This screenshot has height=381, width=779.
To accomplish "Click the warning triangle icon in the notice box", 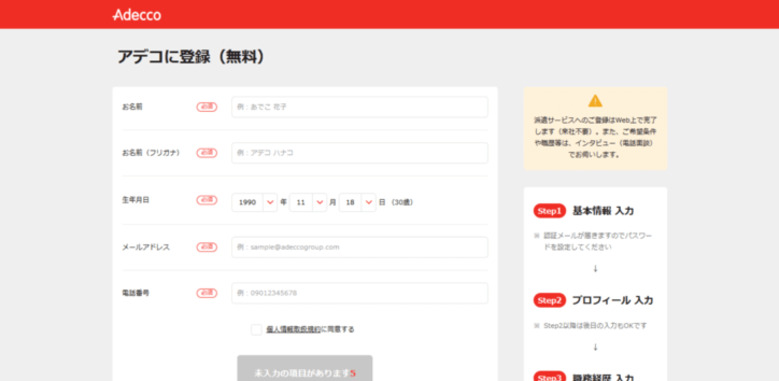I will coord(595,101).
